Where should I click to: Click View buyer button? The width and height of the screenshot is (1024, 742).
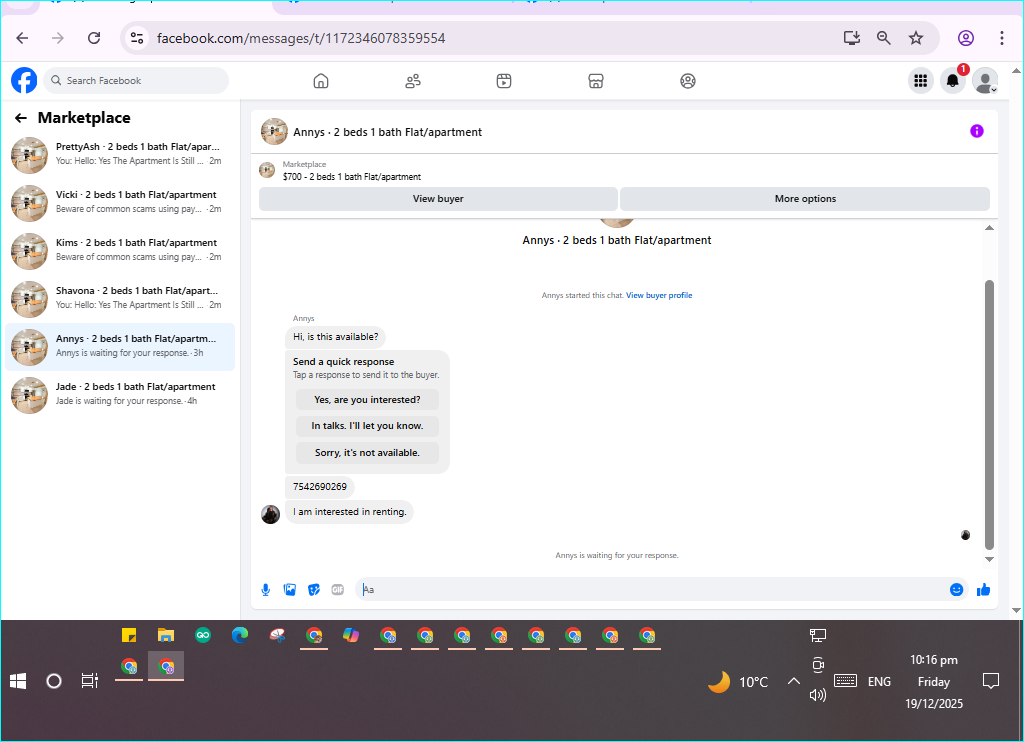pyautogui.click(x=438, y=199)
